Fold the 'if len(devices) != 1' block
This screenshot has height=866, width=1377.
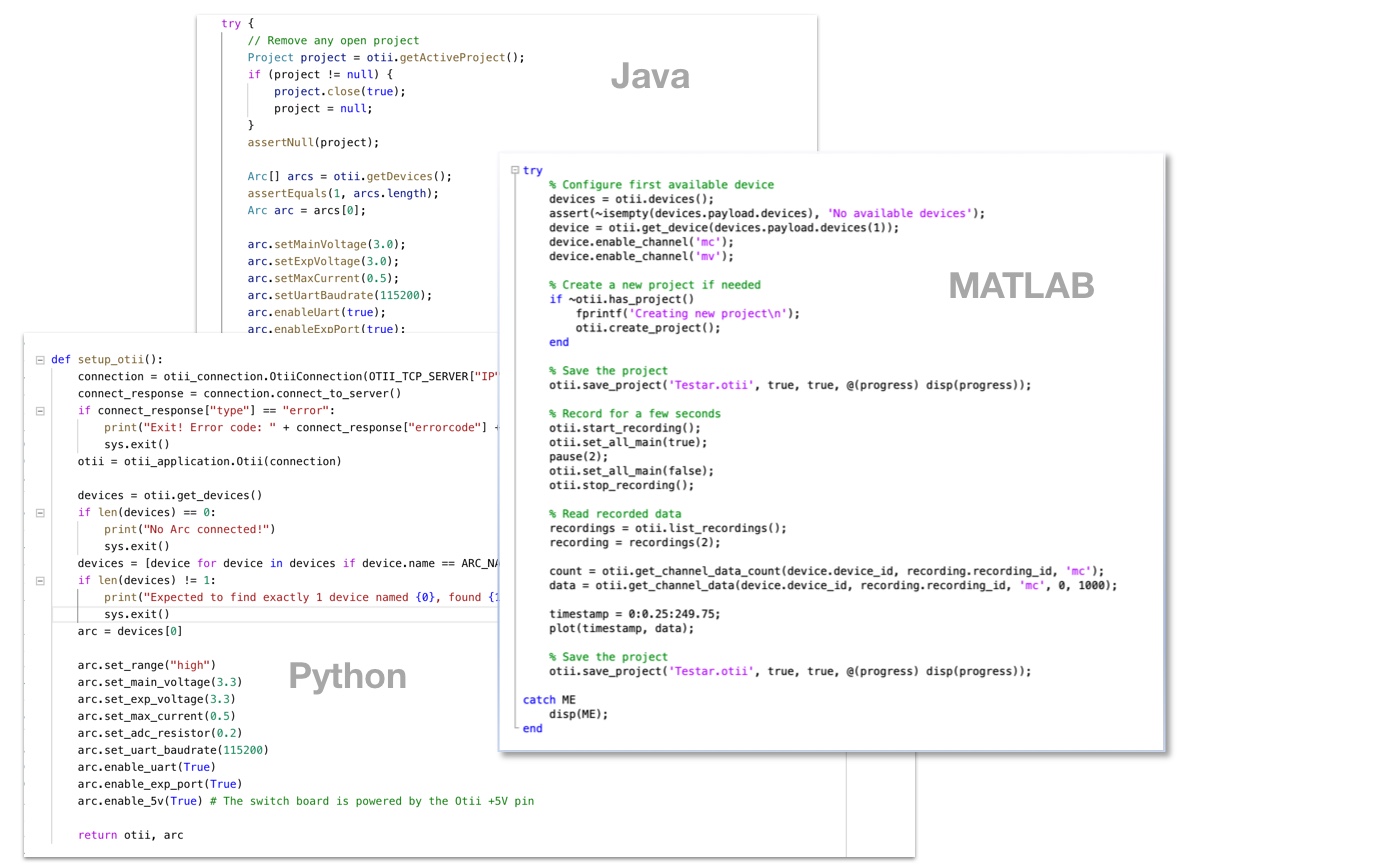[x=40, y=580]
